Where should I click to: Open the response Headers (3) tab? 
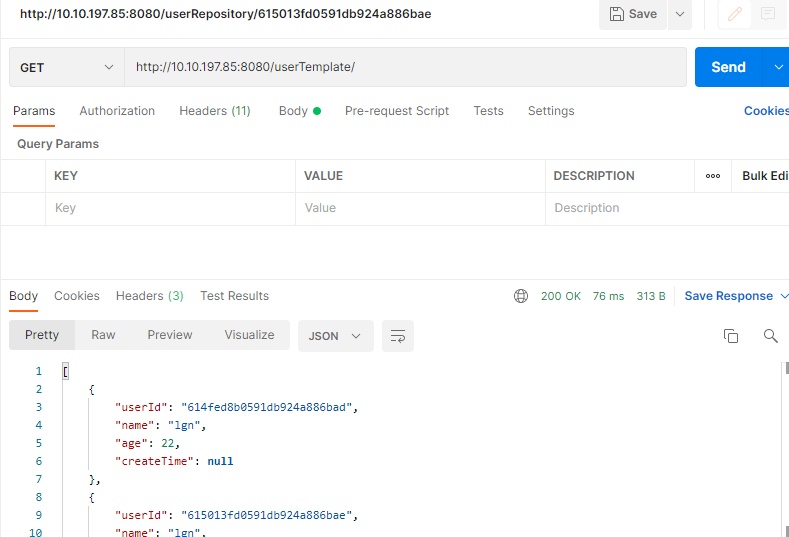(x=149, y=296)
